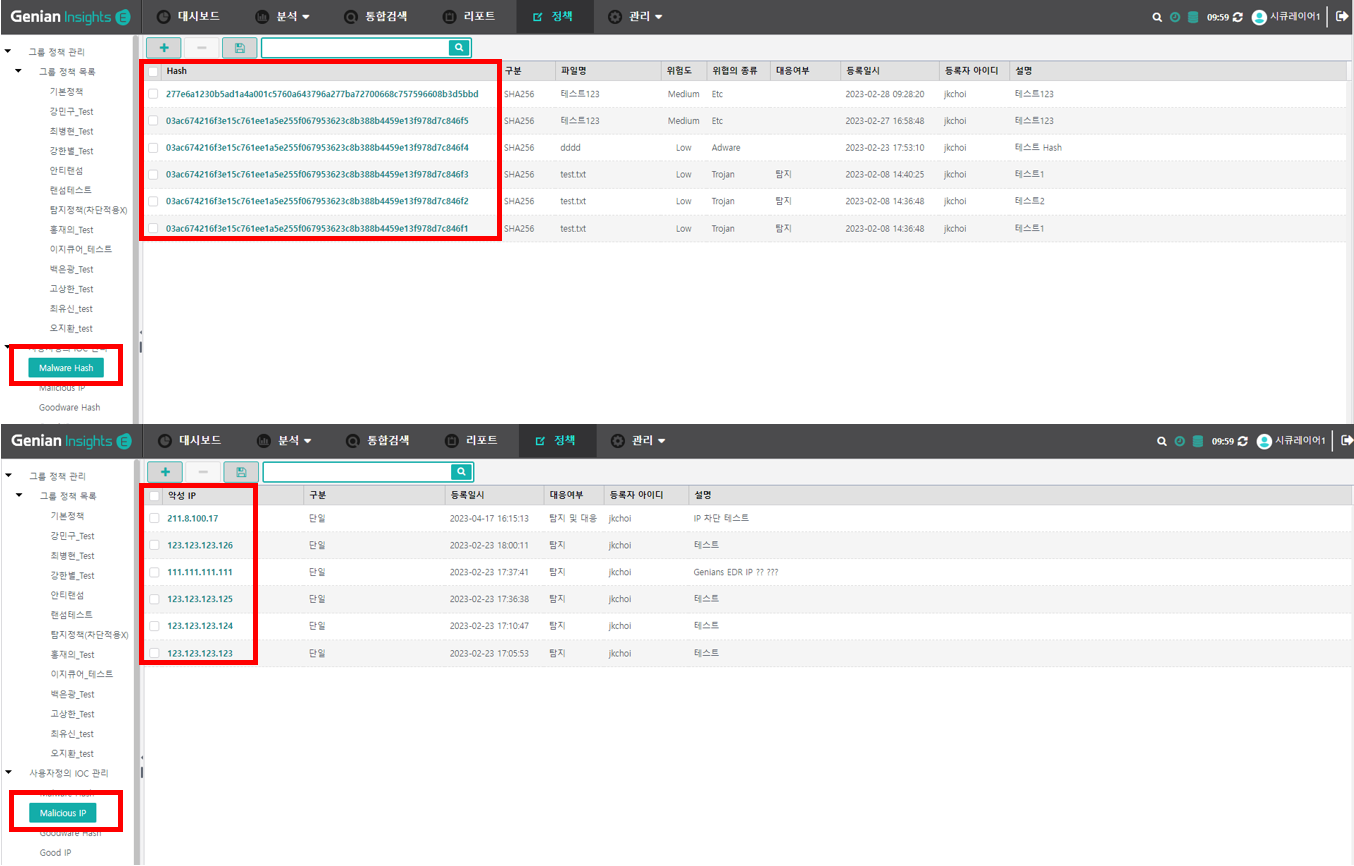The width and height of the screenshot is (1354, 866).
Task: Click the logout arrow icon in the Malware Hash screen header
Action: [x=1342, y=16]
